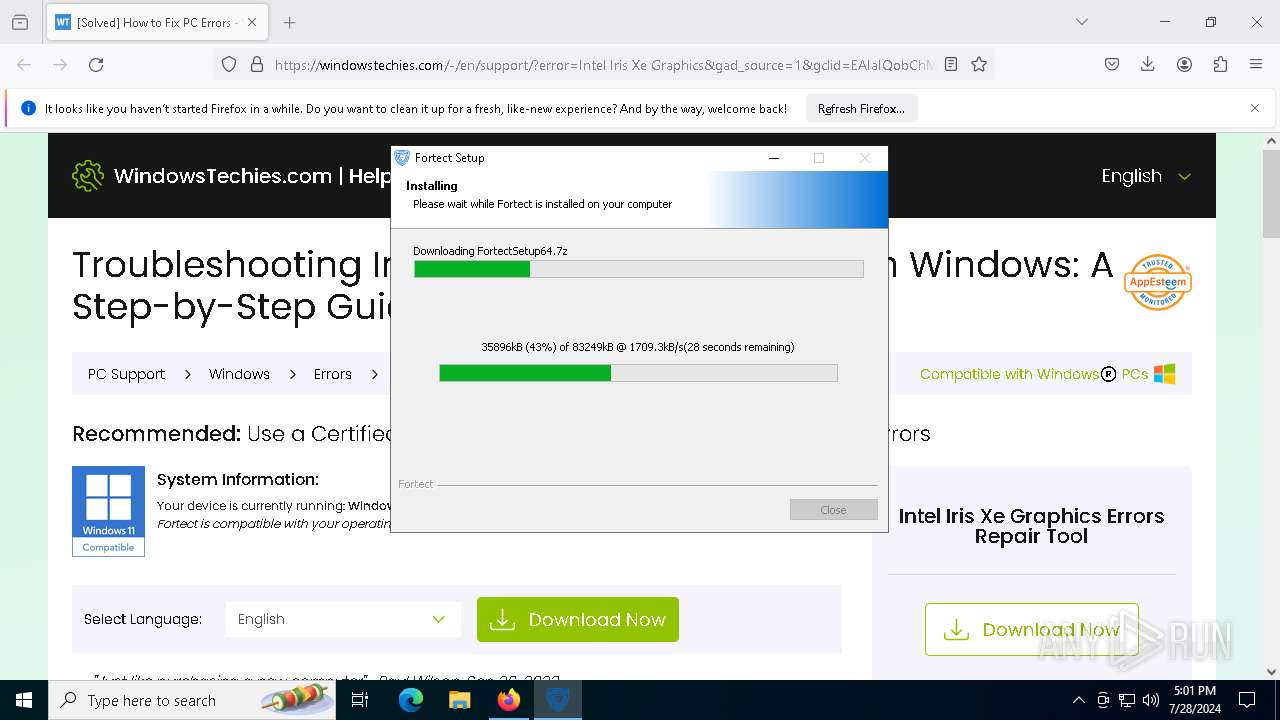Click the volume speaker tray icon
The image size is (1280, 720).
[1151, 700]
